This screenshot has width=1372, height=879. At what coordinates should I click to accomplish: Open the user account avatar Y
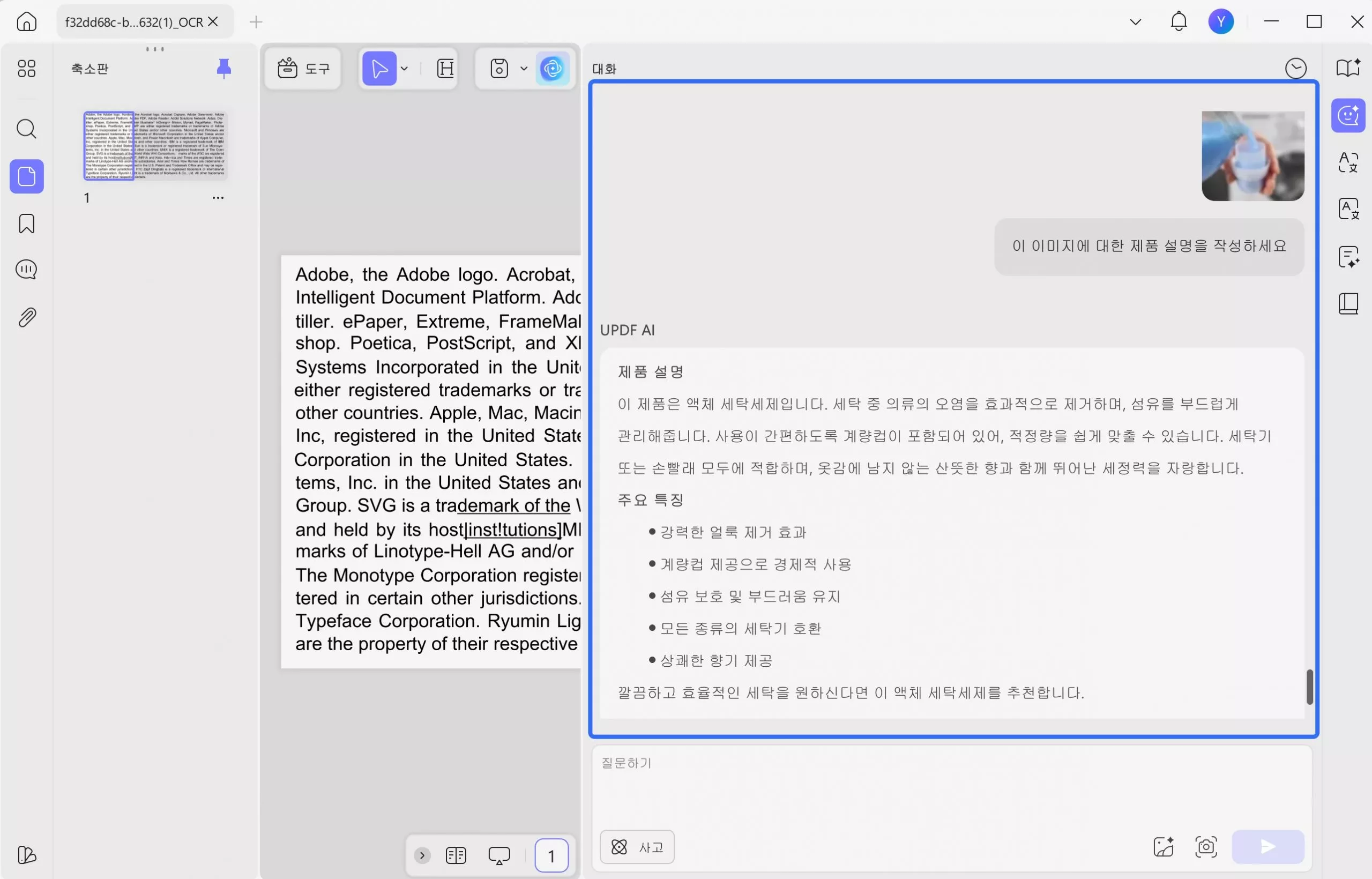coord(1221,21)
